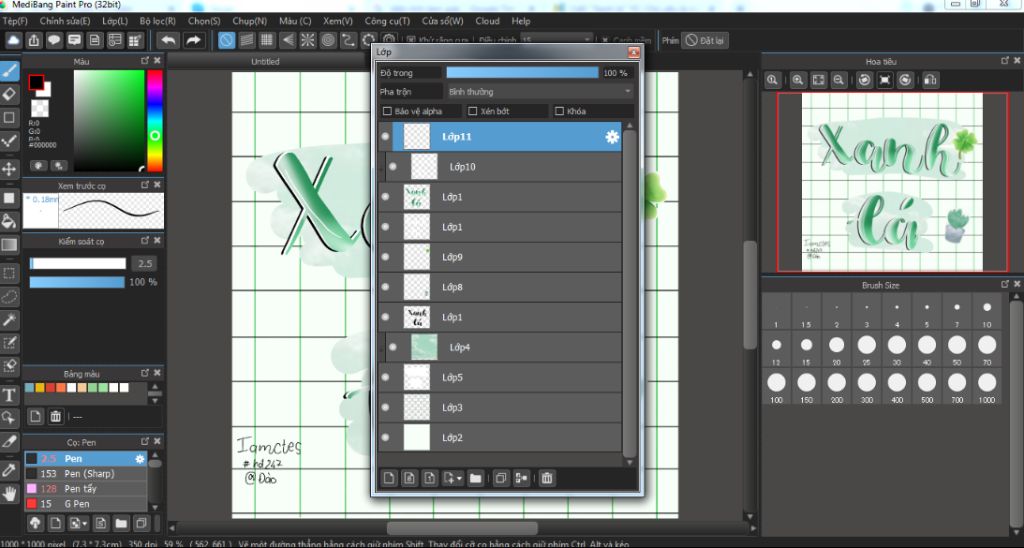Viewport: 1024px width, 548px height.
Task: Select the Eraser tool
Action: click(9, 94)
